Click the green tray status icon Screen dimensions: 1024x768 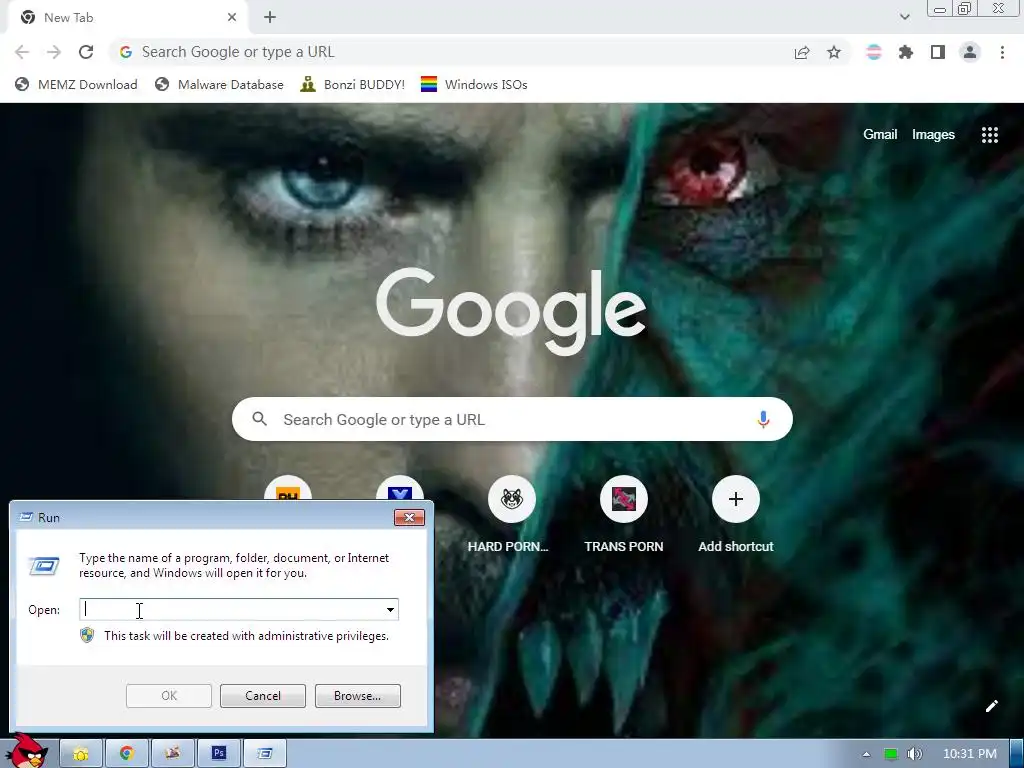point(890,754)
